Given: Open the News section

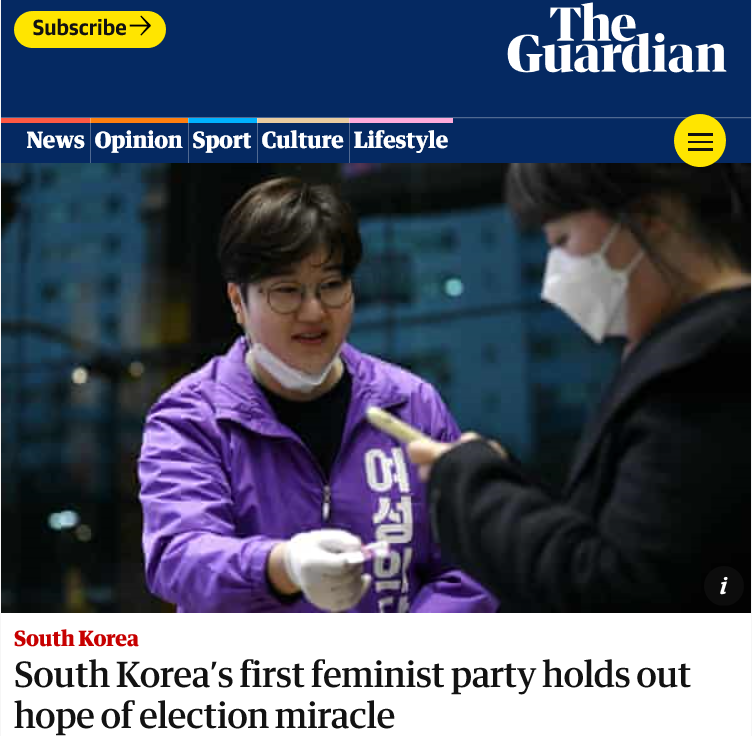Looking at the screenshot, I should coord(55,140).
